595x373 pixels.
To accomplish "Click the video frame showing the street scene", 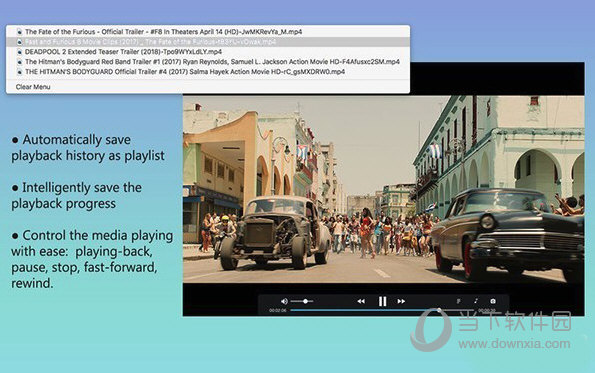I will [383, 189].
